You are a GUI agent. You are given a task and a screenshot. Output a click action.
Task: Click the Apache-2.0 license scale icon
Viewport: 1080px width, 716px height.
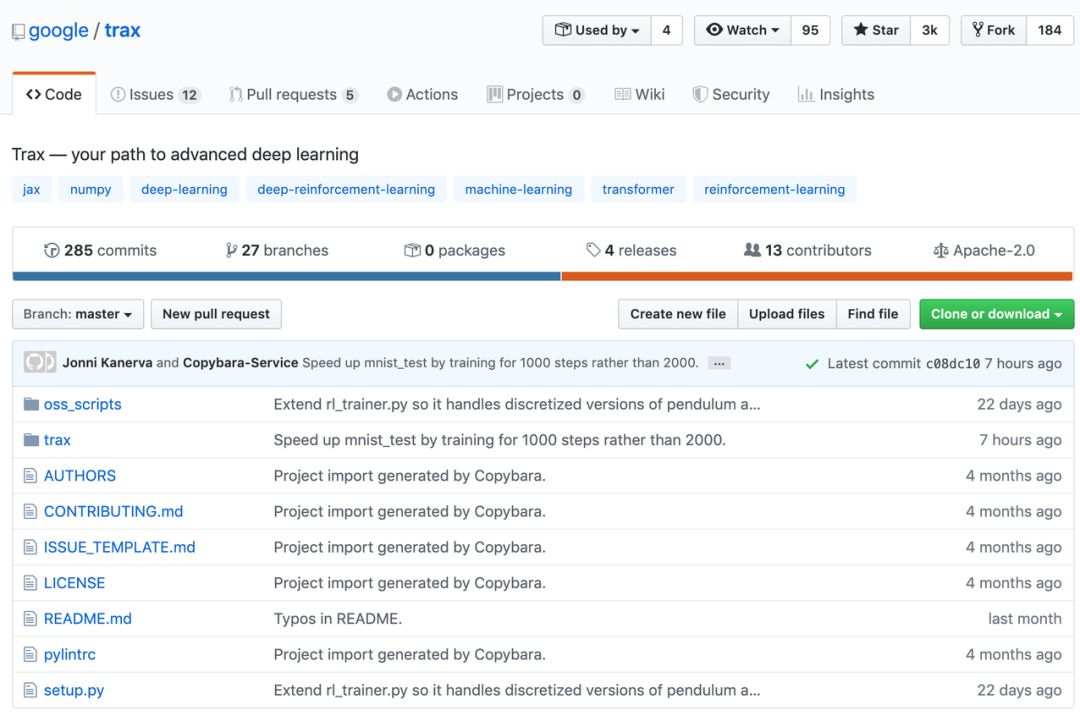tap(940, 251)
